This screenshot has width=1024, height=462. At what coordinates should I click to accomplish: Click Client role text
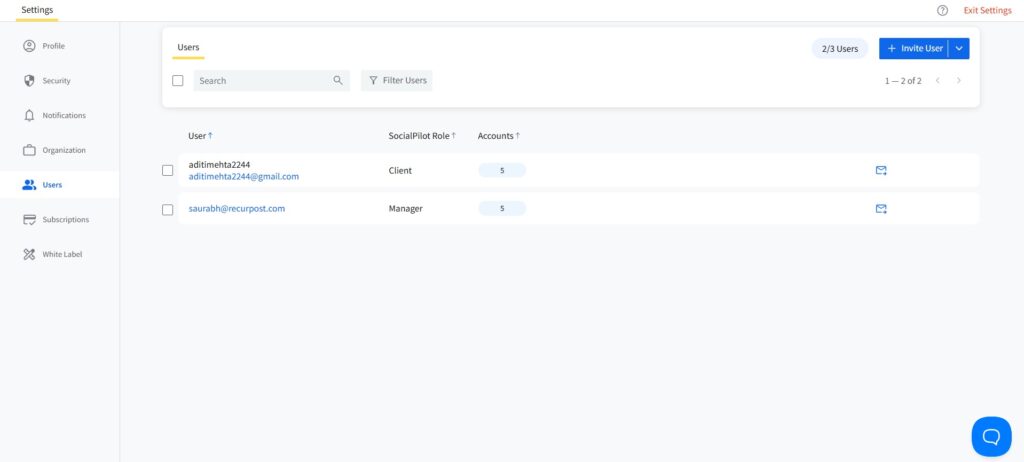point(400,171)
